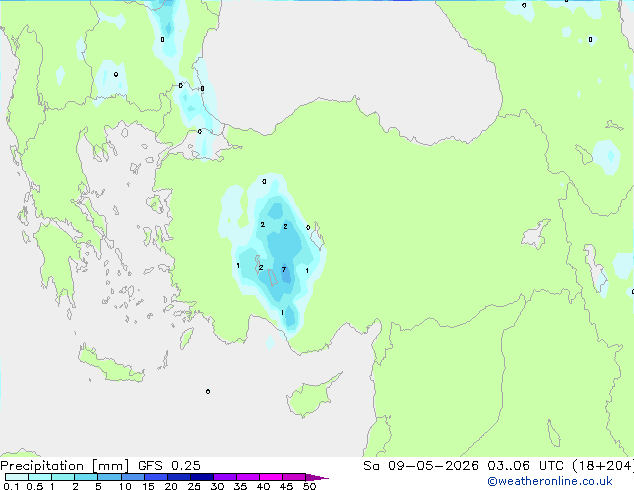Click the legend scale label '50'
The image size is (634, 490).
pos(310,486)
